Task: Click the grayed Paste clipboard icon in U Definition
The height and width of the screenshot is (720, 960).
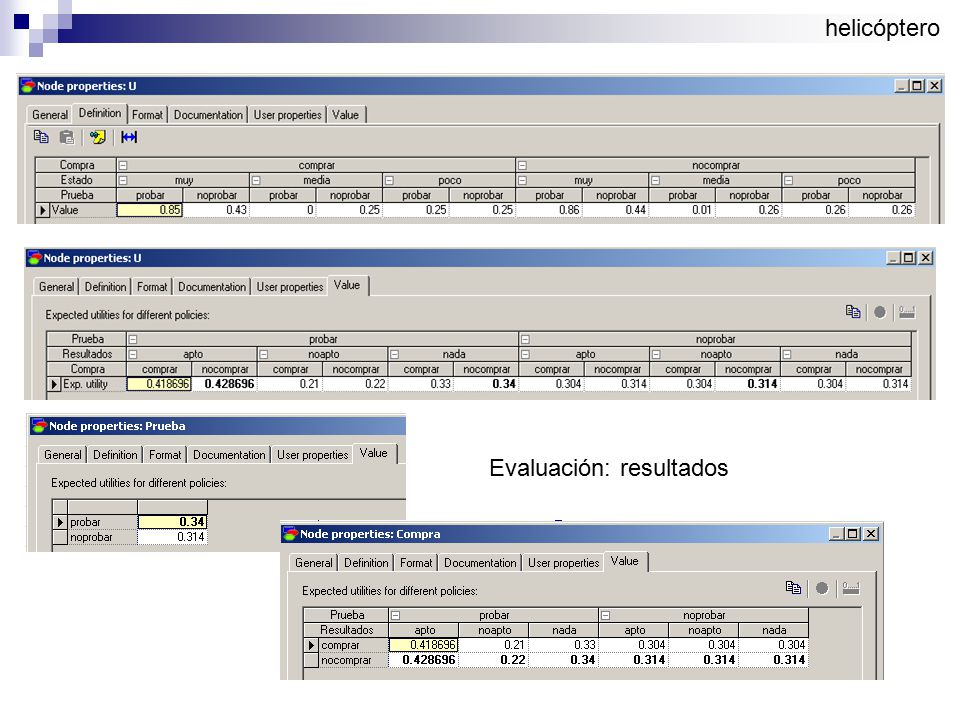Action: tap(67, 137)
